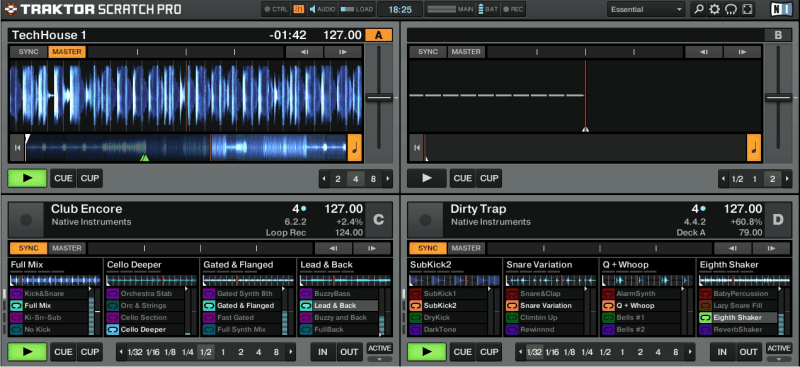Enable SYNC on Deck B

click(428, 52)
